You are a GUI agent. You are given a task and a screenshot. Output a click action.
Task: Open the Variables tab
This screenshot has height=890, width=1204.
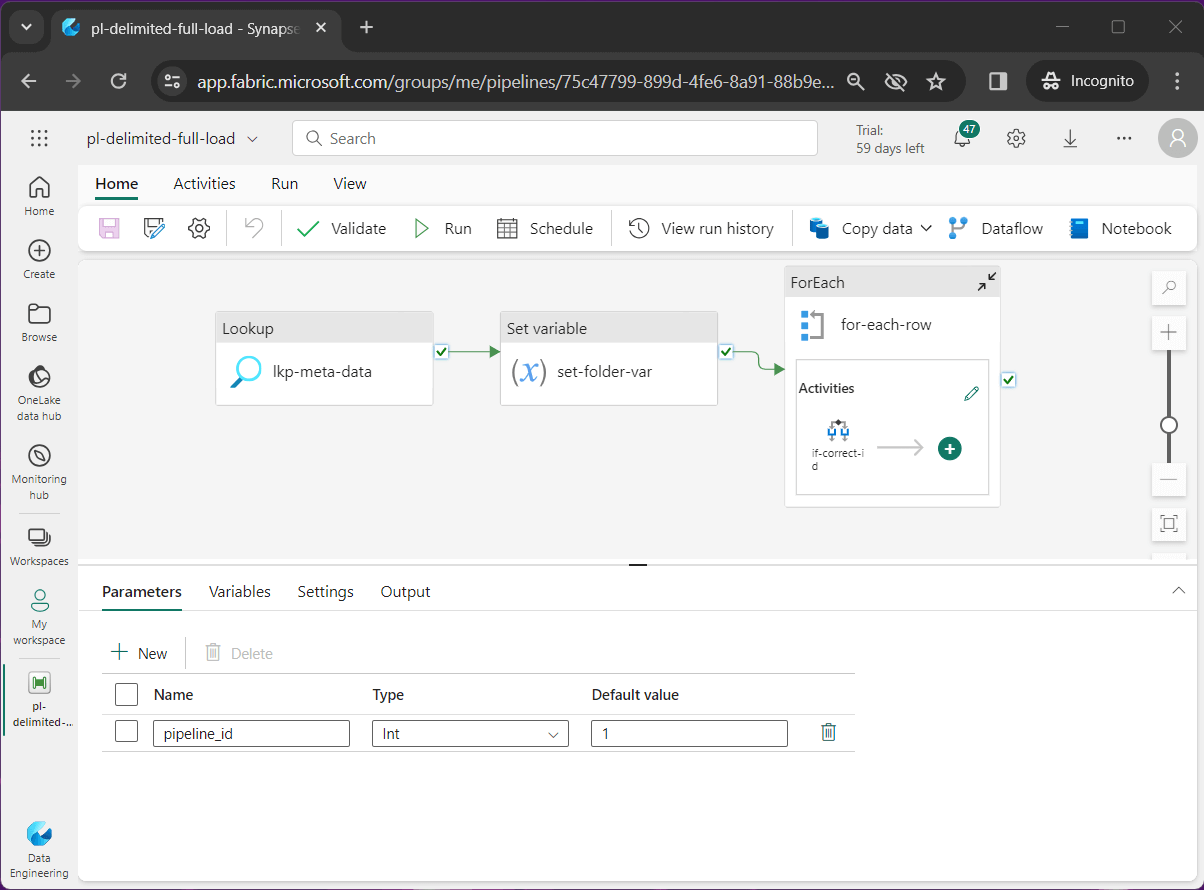[x=239, y=592]
